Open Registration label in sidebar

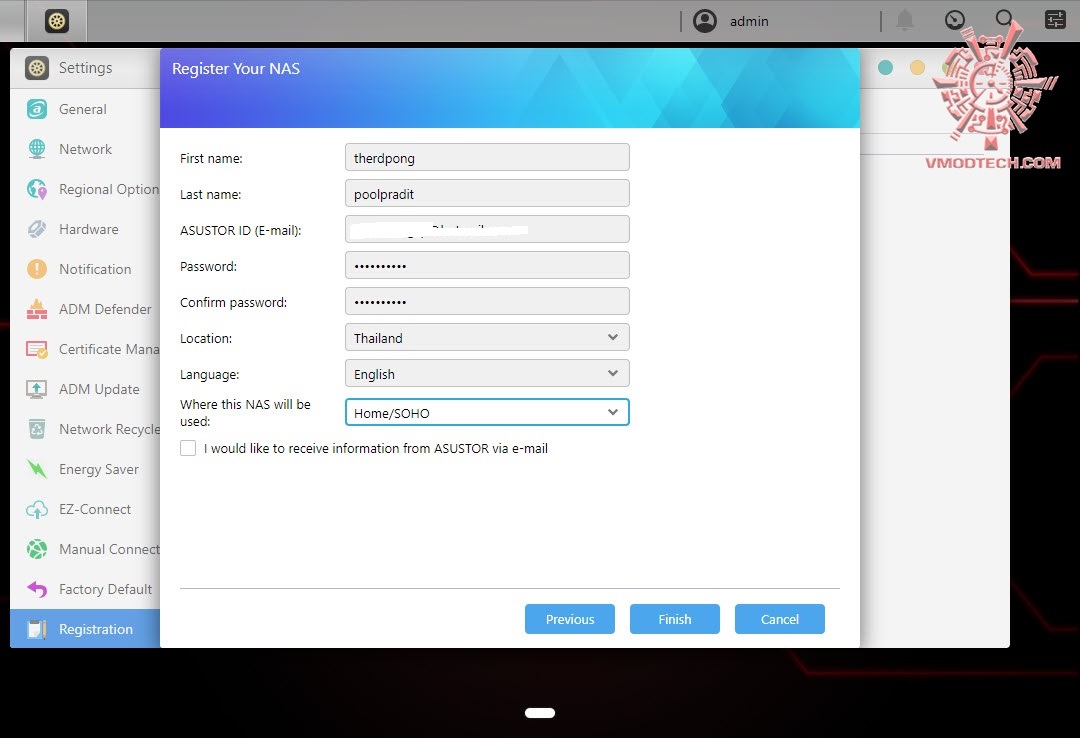96,629
